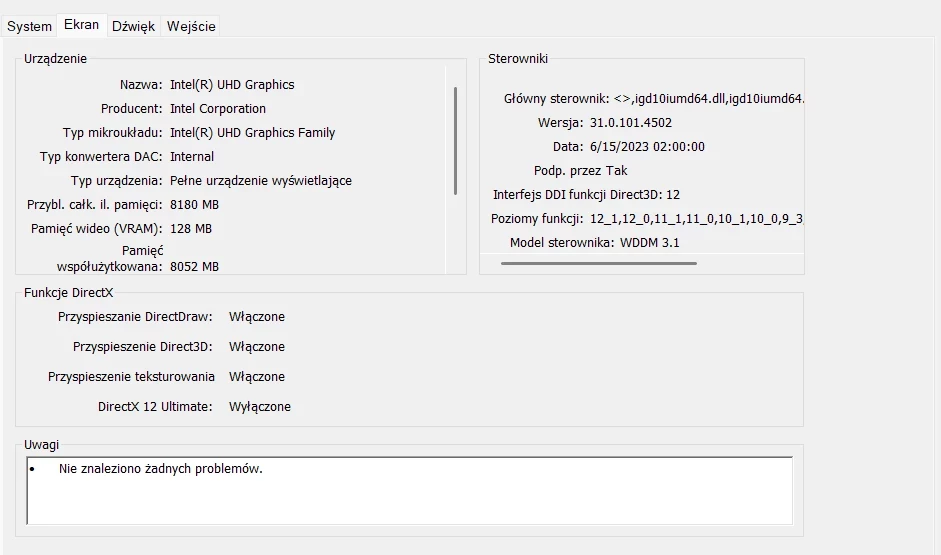941x555 pixels.
Task: Click the driver date 6/15/2023 02:00:00
Action: (647, 146)
